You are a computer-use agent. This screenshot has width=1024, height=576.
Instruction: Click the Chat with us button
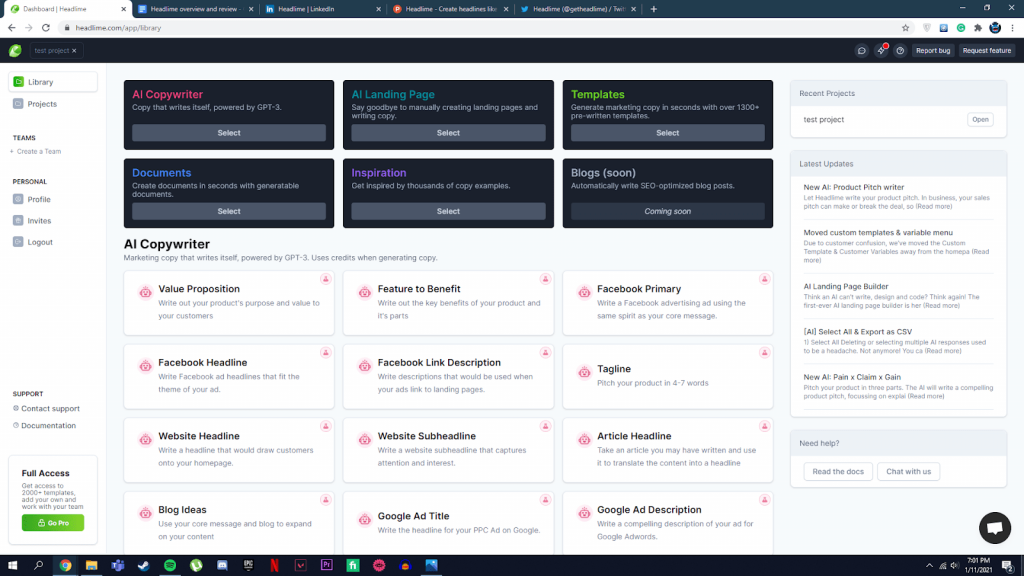[x=908, y=472]
